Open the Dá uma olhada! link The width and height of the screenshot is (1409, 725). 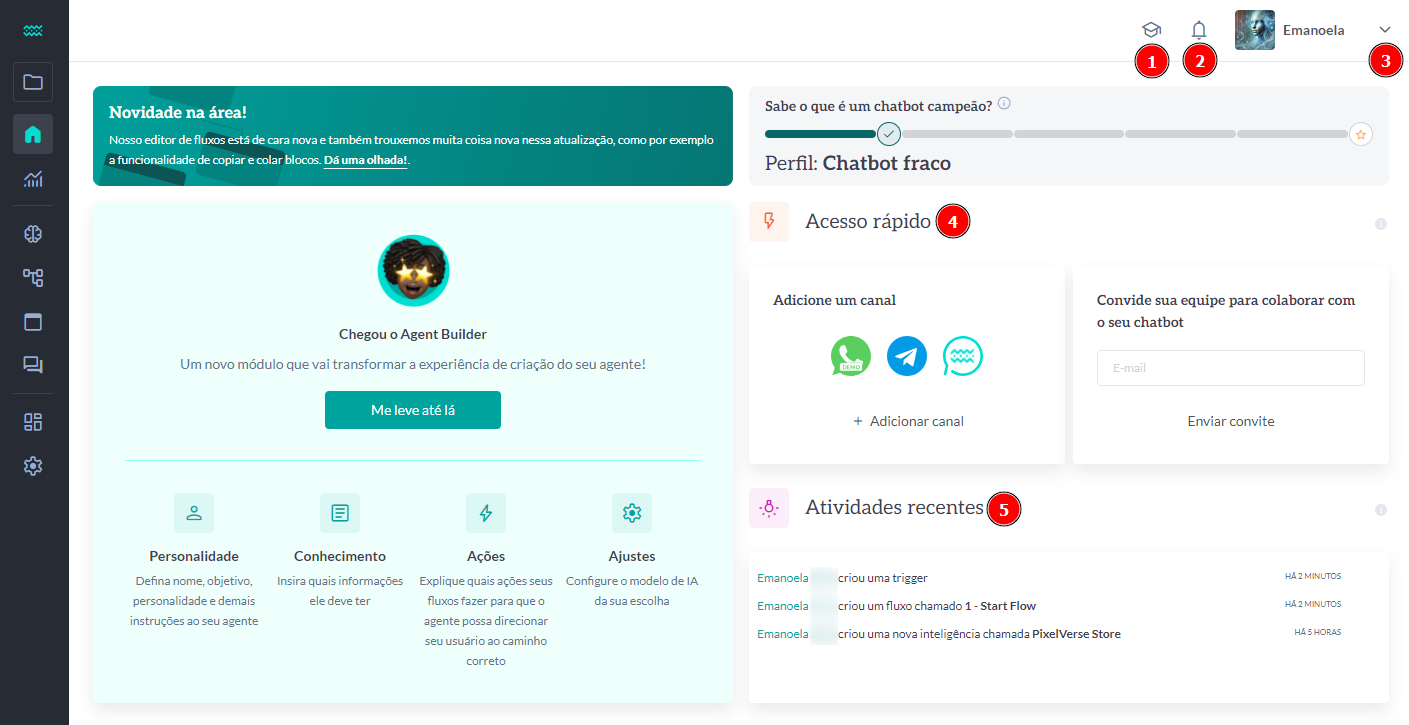[365, 159]
